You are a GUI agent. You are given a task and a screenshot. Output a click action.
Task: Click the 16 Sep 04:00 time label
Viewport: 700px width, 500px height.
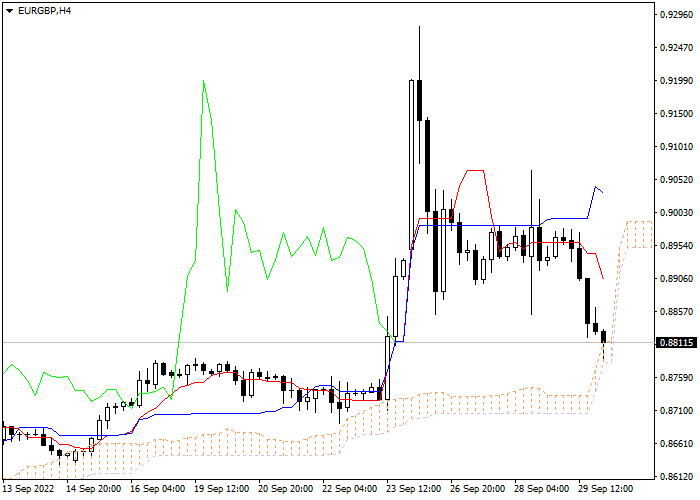click(158, 489)
